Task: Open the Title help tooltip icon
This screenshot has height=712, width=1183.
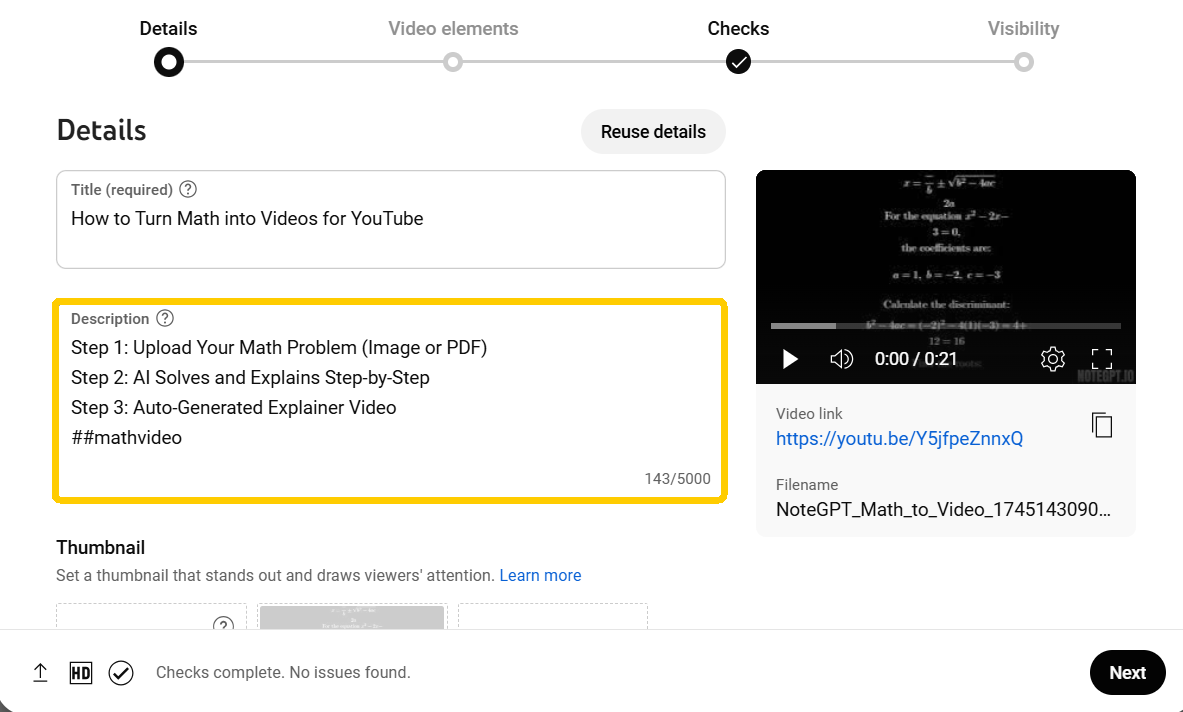Action: click(187, 189)
